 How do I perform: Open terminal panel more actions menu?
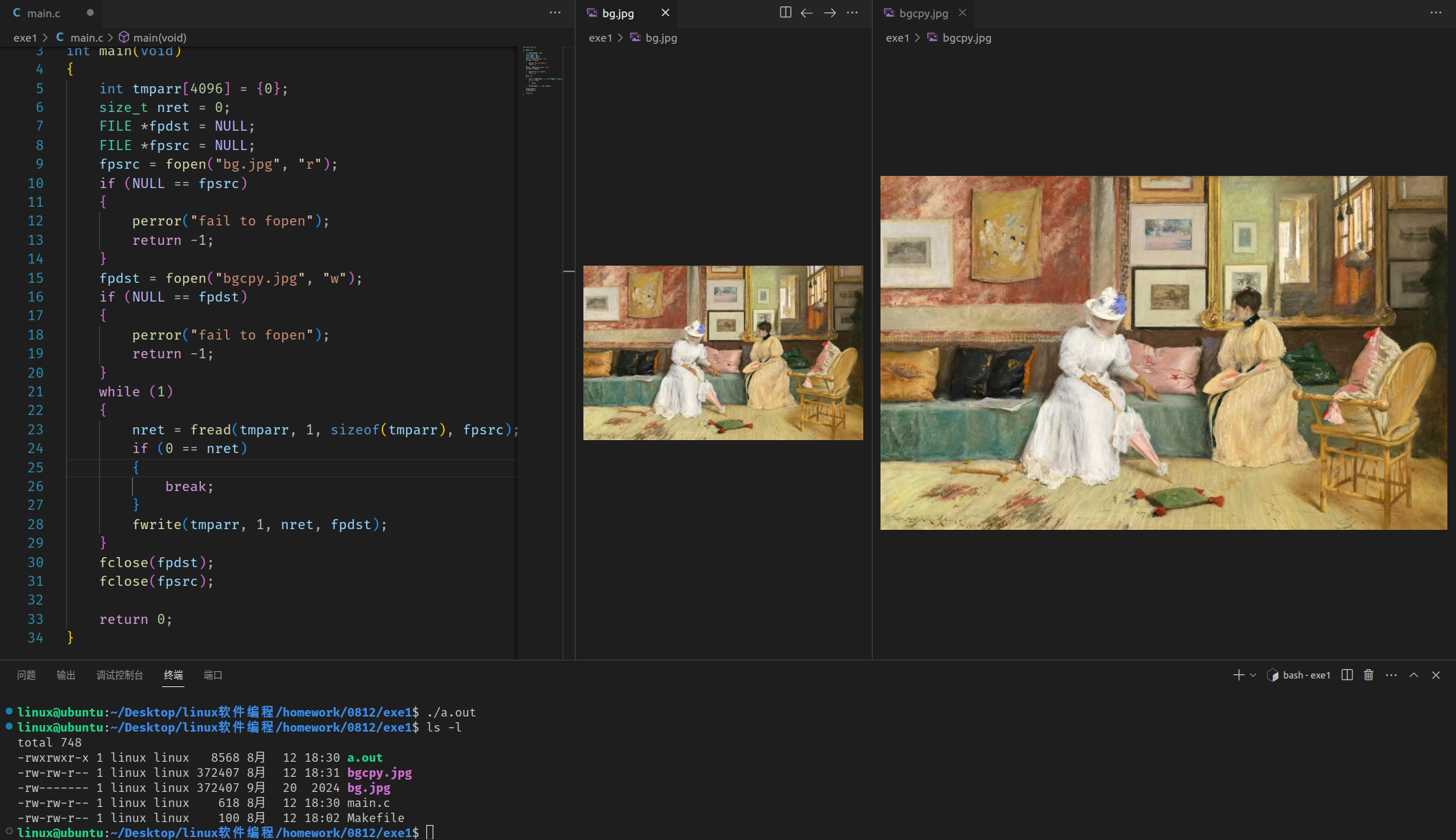click(1391, 675)
